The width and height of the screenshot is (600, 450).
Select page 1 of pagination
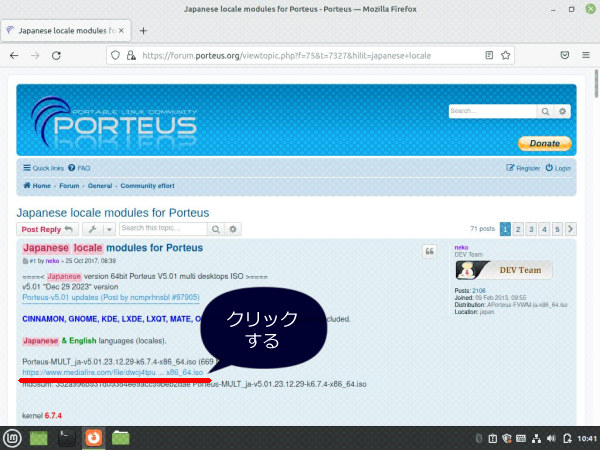pyautogui.click(x=505, y=229)
